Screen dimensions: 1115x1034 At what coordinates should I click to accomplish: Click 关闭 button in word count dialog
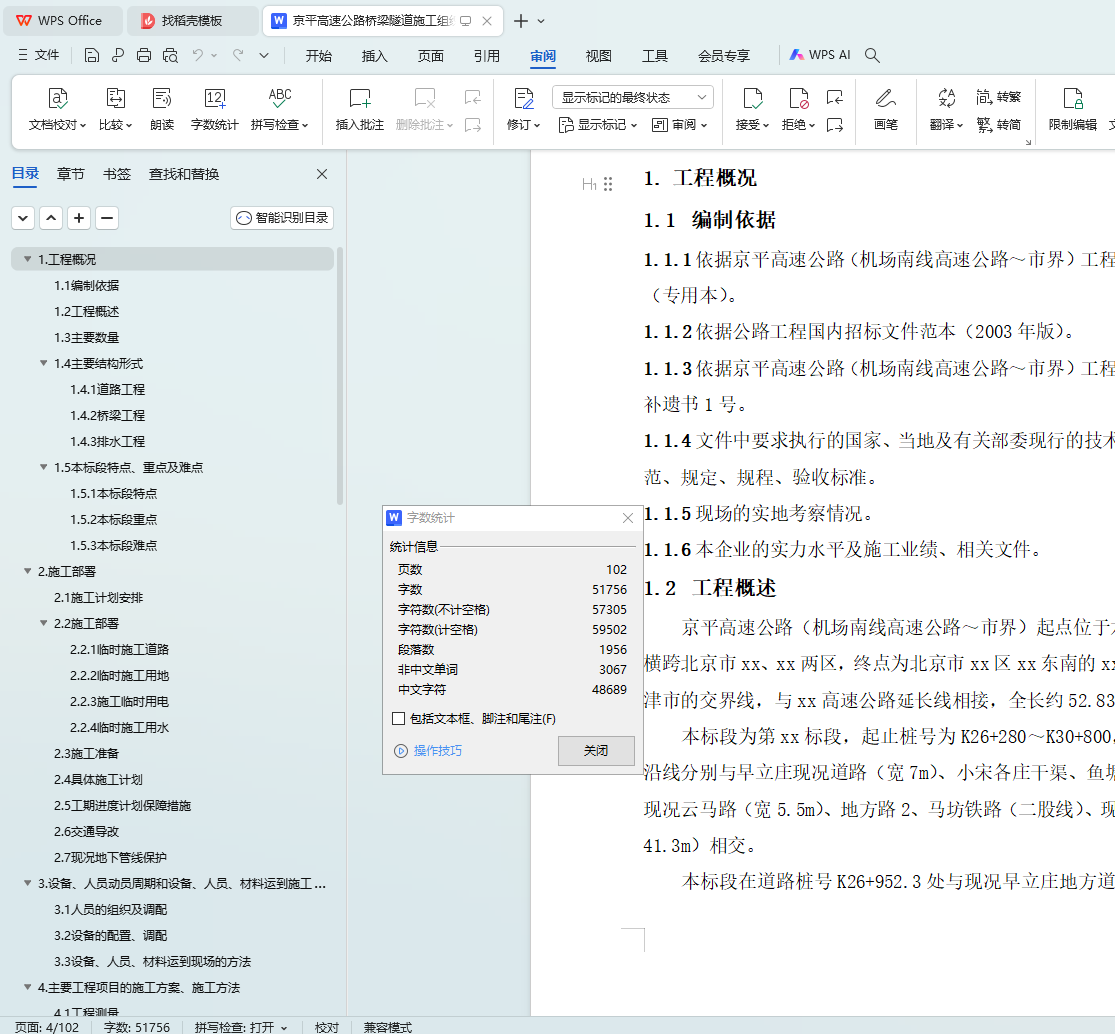tap(596, 750)
